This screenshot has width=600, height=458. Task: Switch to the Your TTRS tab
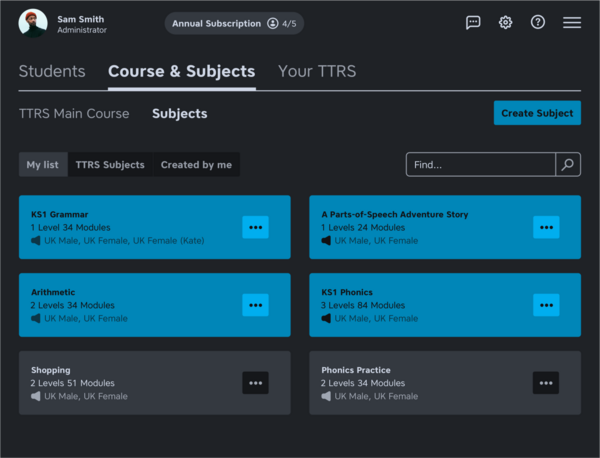pos(316,72)
